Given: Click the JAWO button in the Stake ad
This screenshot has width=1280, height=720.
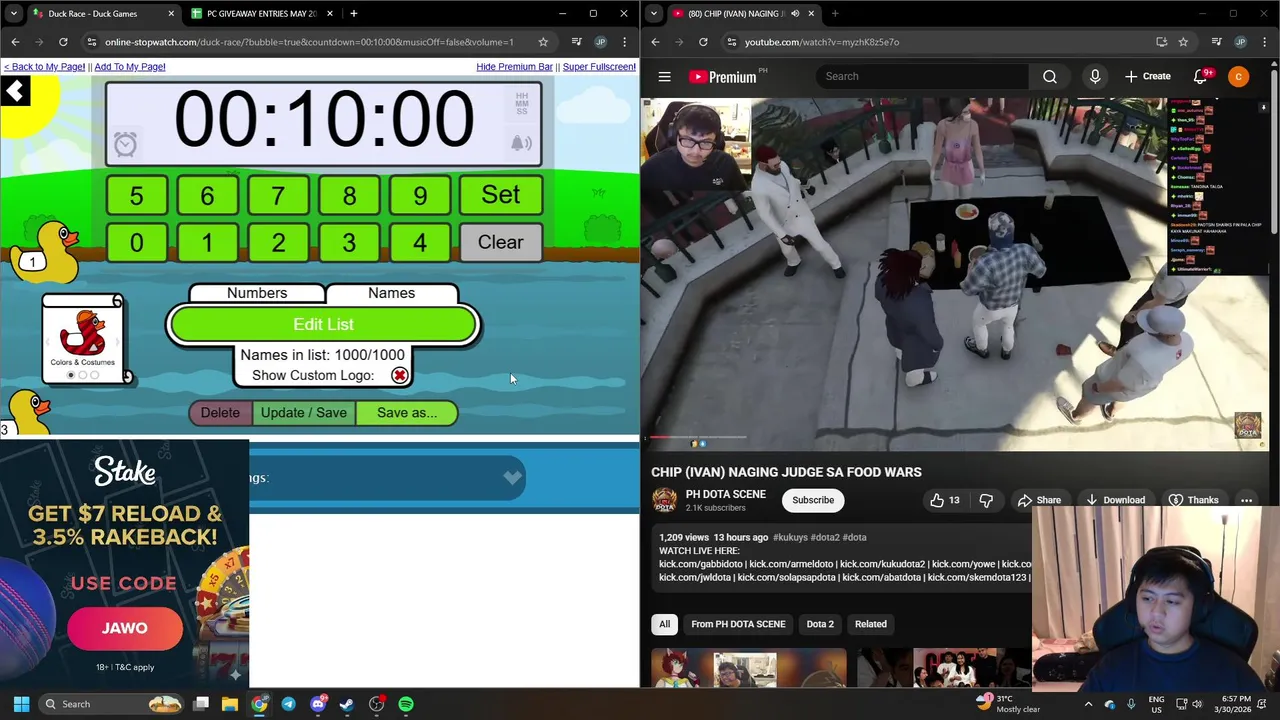Looking at the screenshot, I should point(125,628).
